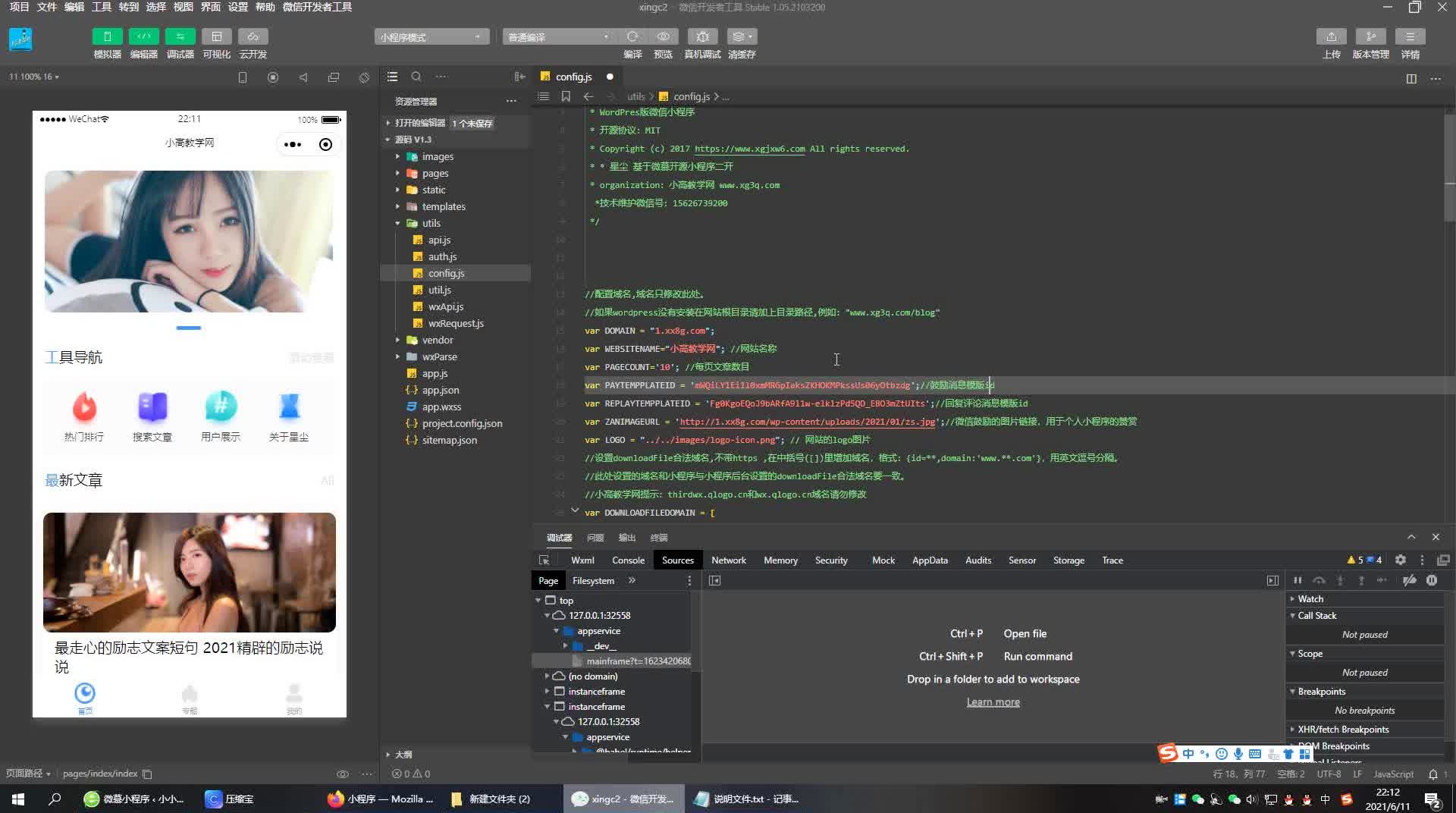Screen dimensions: 1456x813
Task: Toggle simulator mute speaker icon
Action: 303,77
